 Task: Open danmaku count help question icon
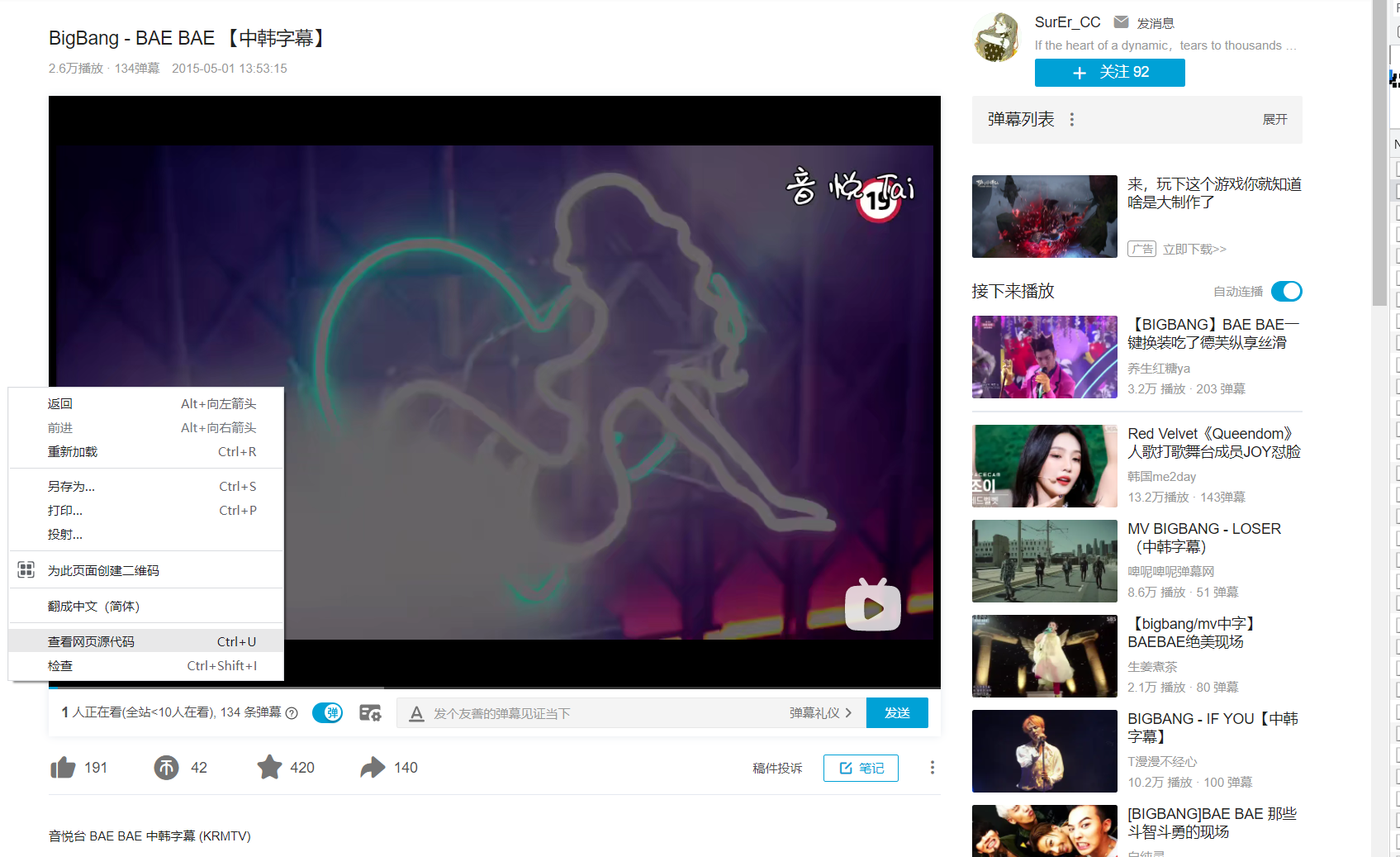(292, 713)
